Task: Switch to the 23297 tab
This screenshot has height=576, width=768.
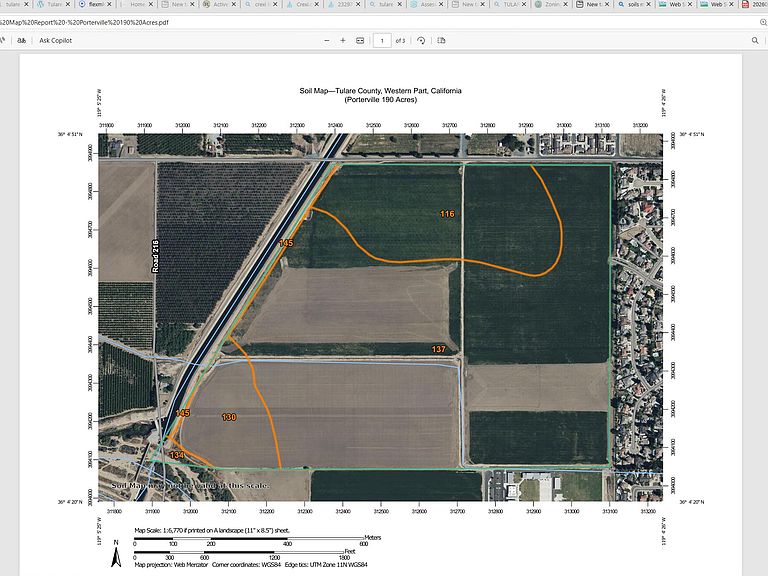Action: (345, 4)
